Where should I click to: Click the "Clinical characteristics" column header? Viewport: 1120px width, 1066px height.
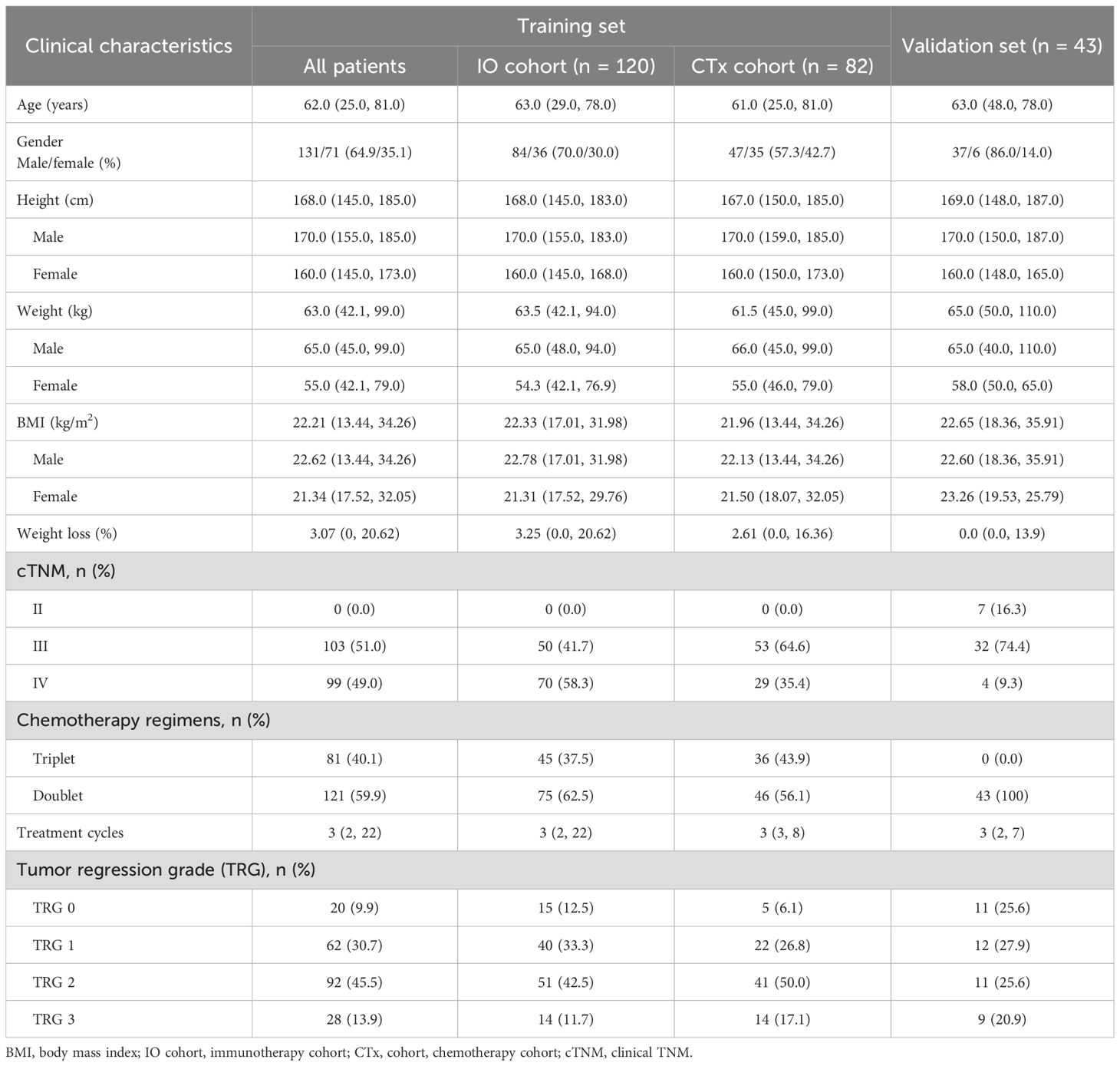[128, 46]
